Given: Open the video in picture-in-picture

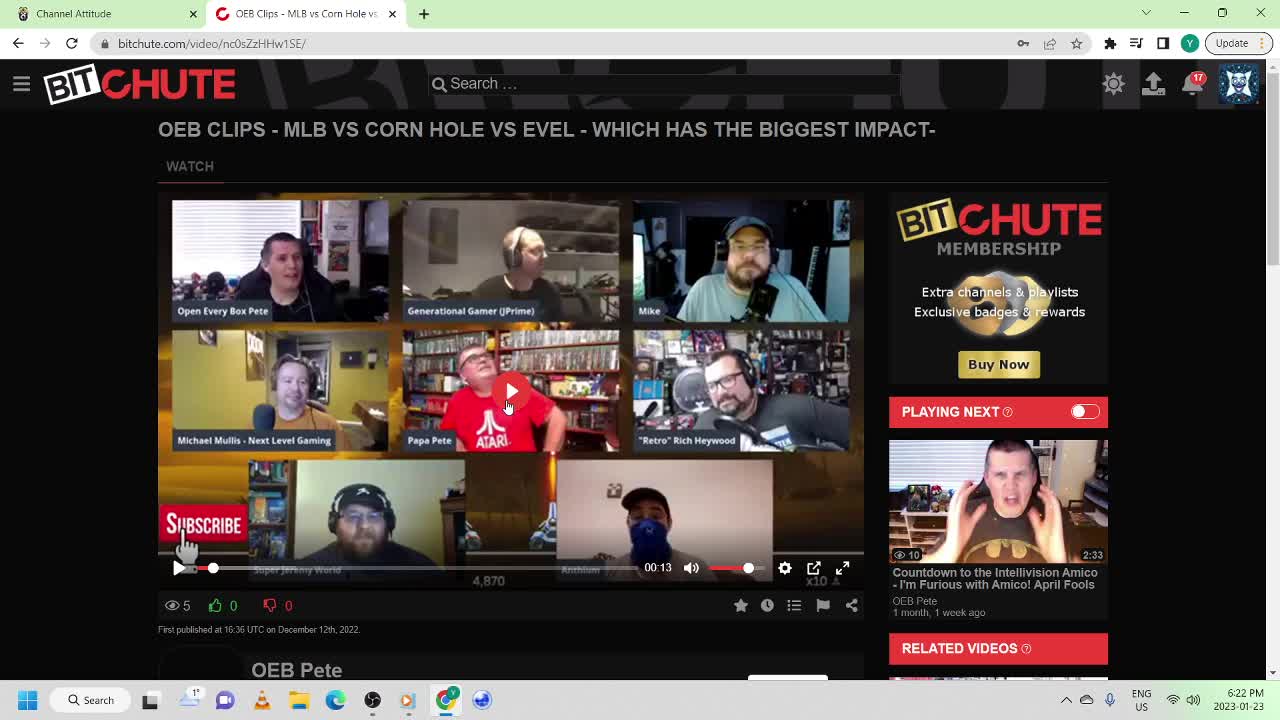Looking at the screenshot, I should point(814,568).
